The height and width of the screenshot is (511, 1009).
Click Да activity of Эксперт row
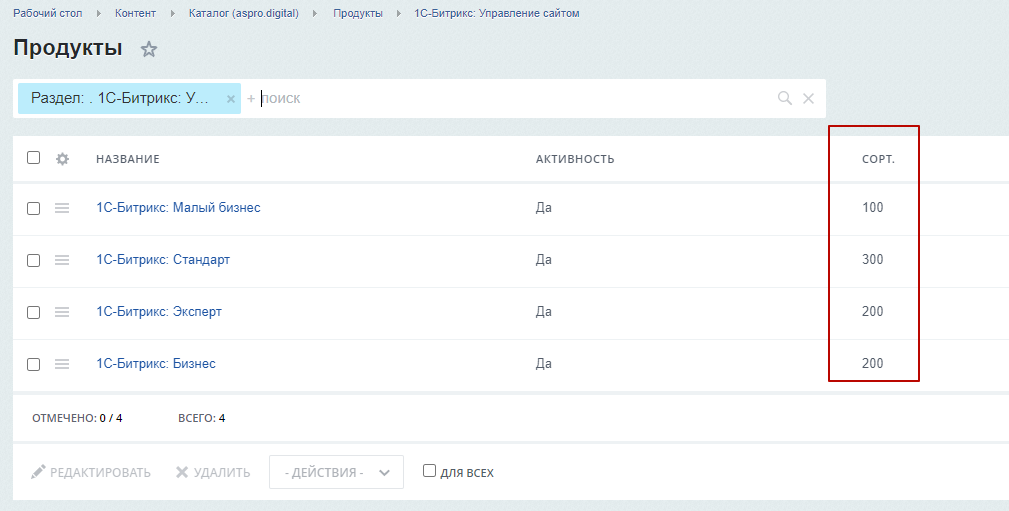(544, 312)
